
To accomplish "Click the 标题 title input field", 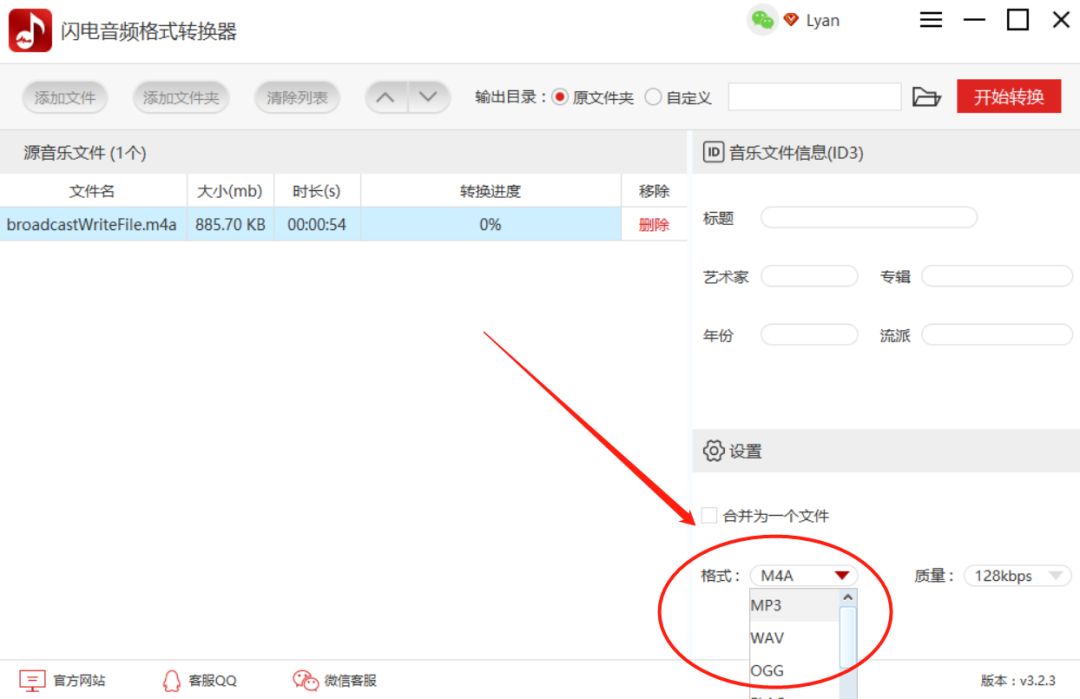I will (x=869, y=218).
